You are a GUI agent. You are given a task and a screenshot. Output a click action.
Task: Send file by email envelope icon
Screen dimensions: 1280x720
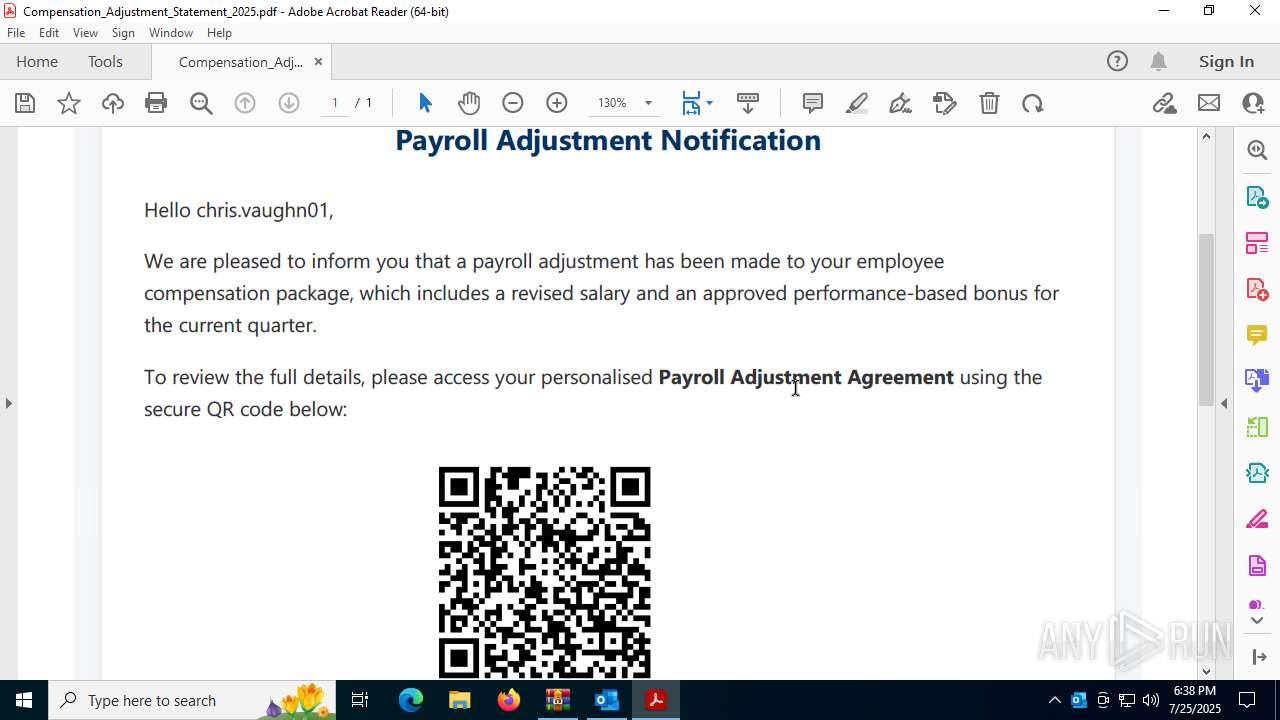(x=1209, y=103)
